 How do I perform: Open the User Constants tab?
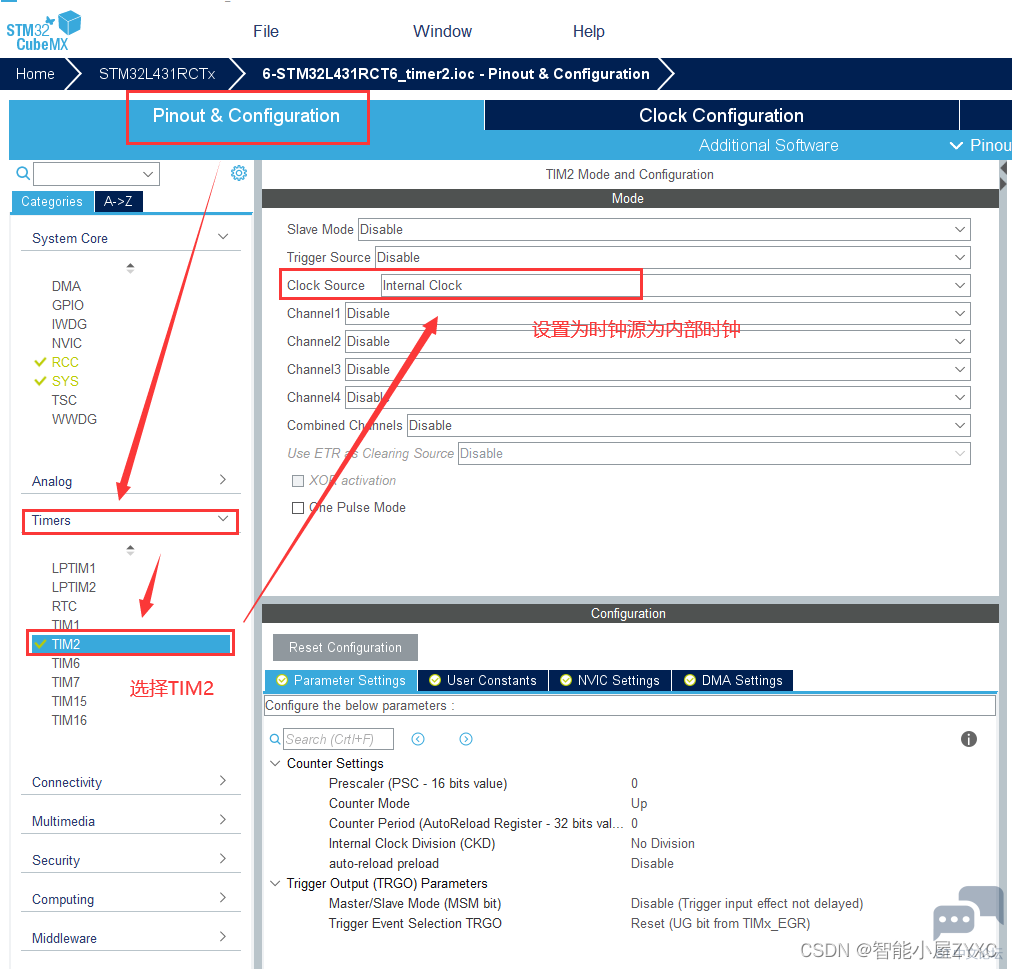483,680
